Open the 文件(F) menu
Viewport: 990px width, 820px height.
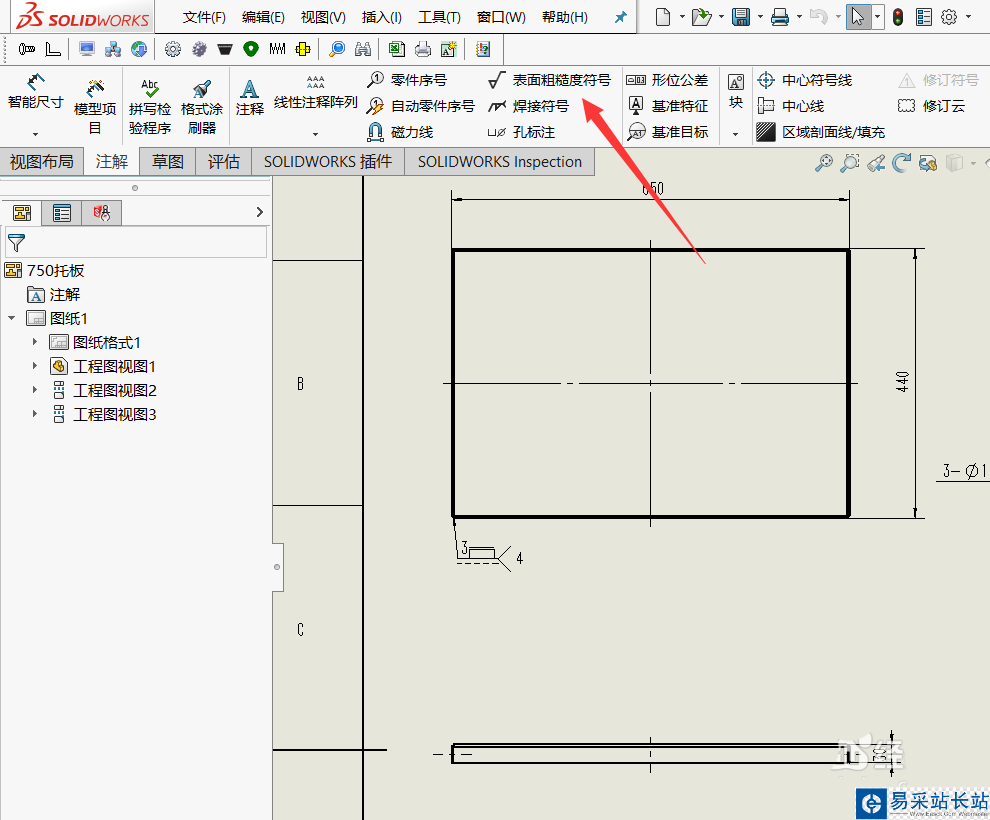point(204,17)
